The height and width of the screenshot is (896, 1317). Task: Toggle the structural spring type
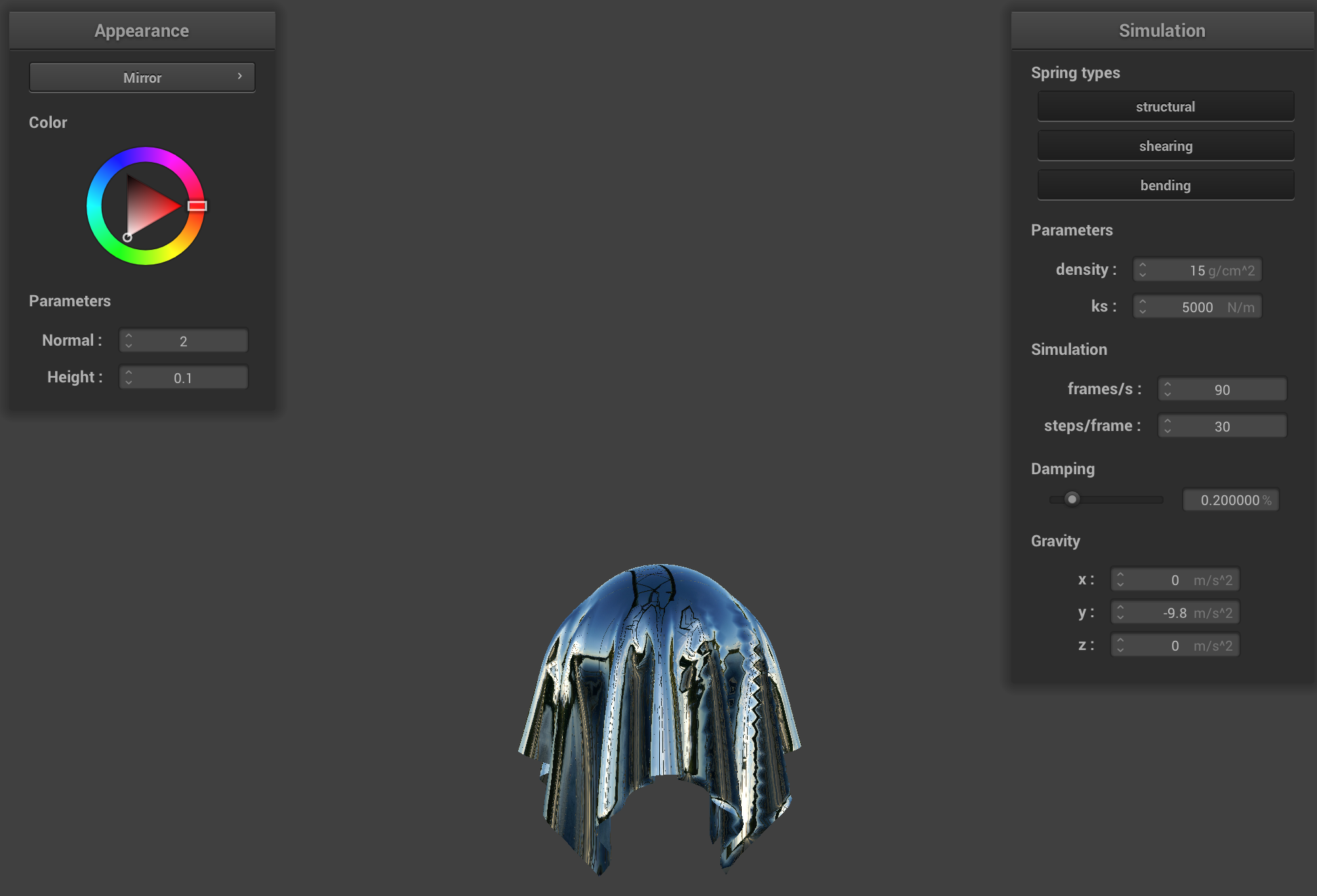(1165, 106)
